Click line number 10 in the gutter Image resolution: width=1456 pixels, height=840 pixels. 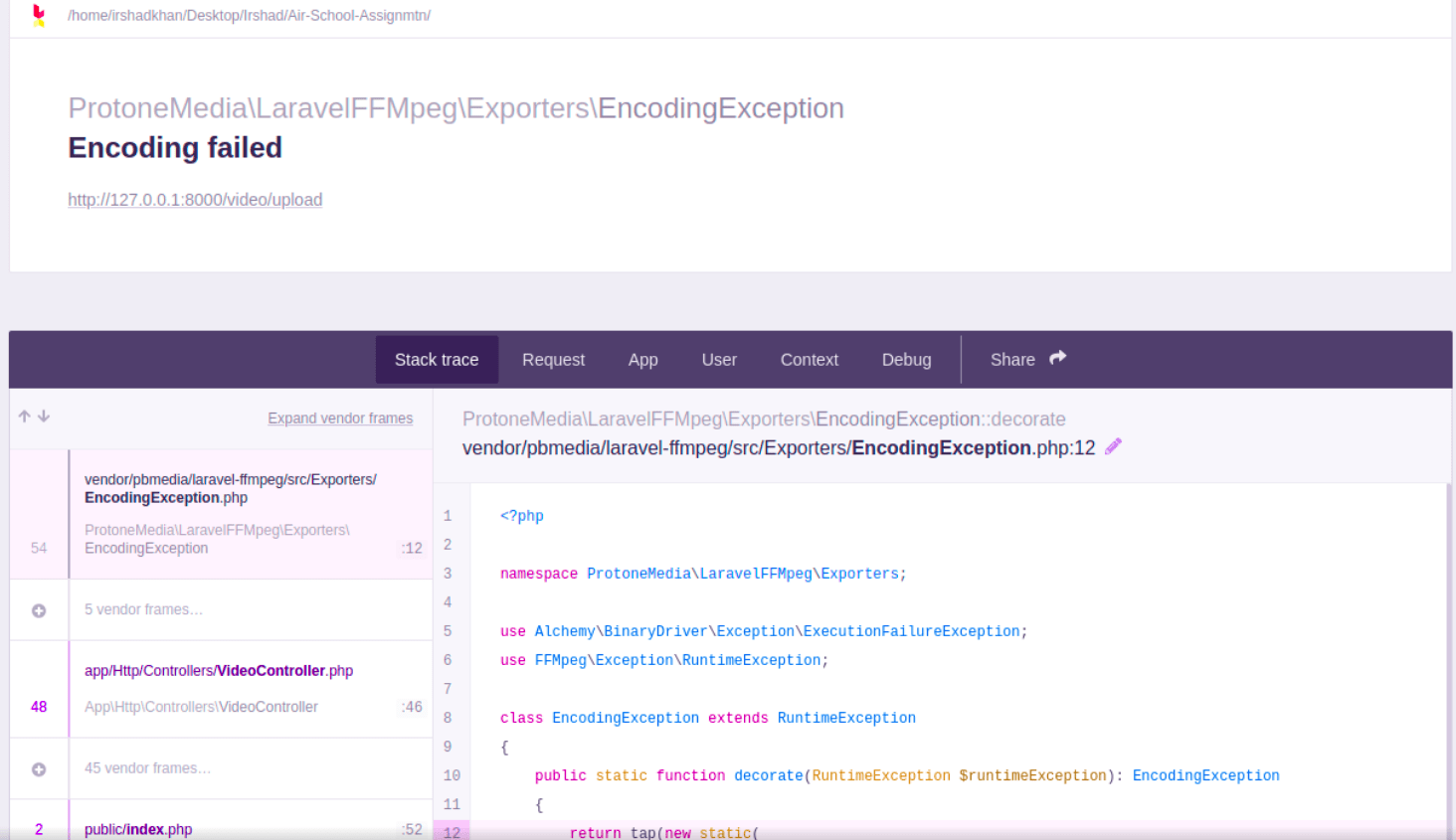[x=452, y=775]
